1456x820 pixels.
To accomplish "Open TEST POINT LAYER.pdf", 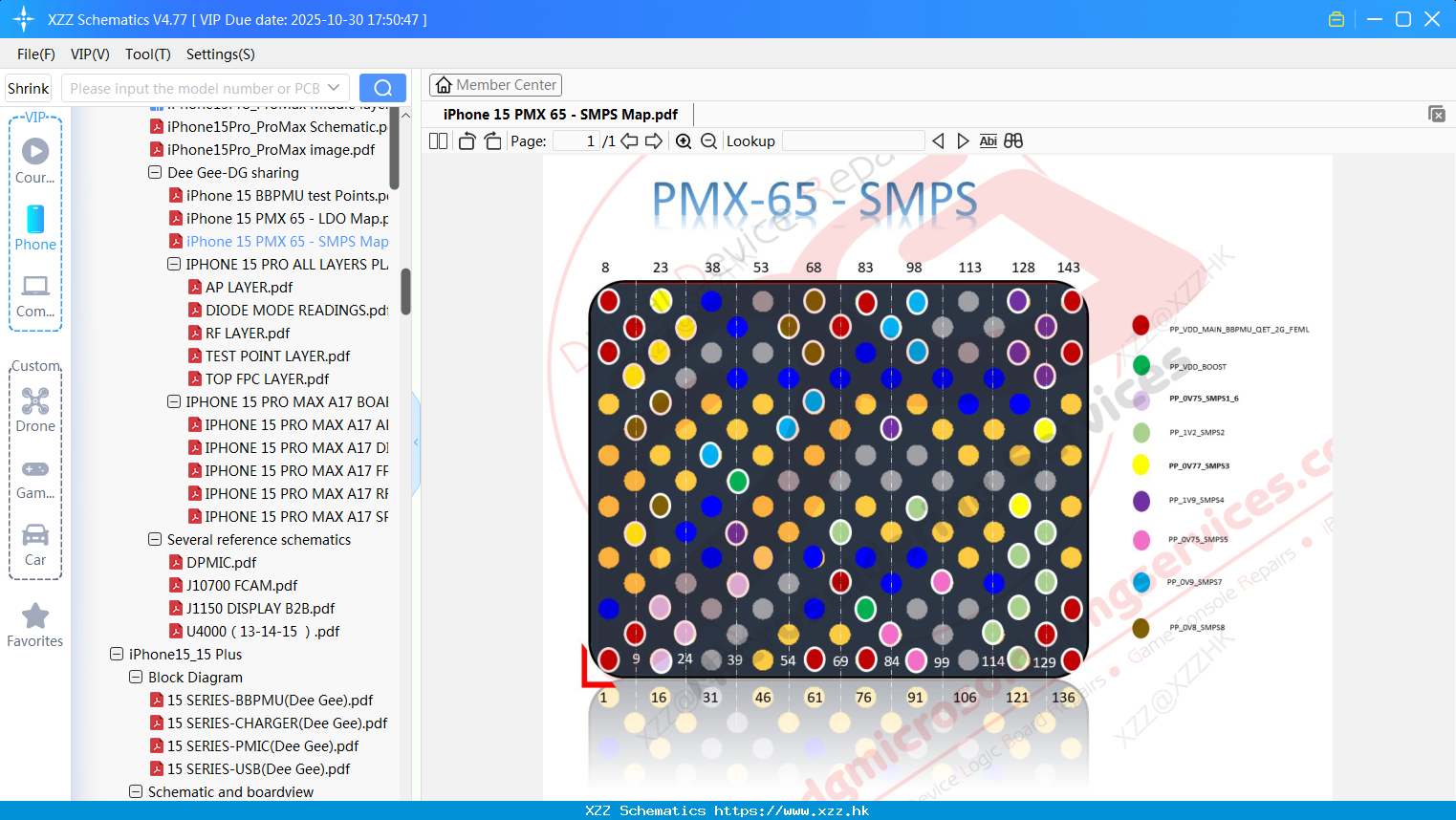I will pyautogui.click(x=269, y=356).
